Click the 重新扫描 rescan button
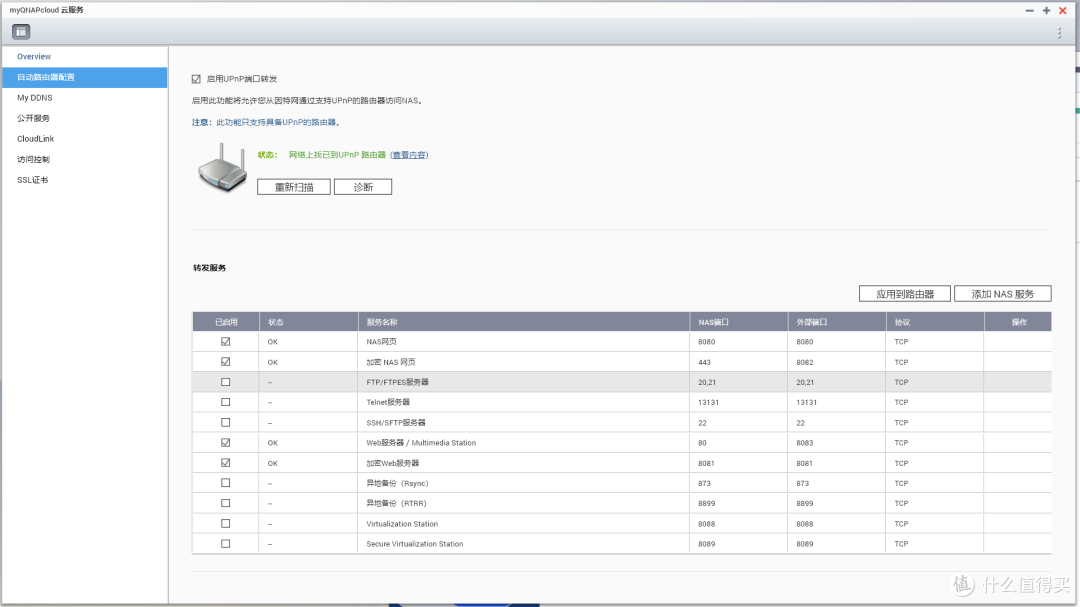 point(293,187)
